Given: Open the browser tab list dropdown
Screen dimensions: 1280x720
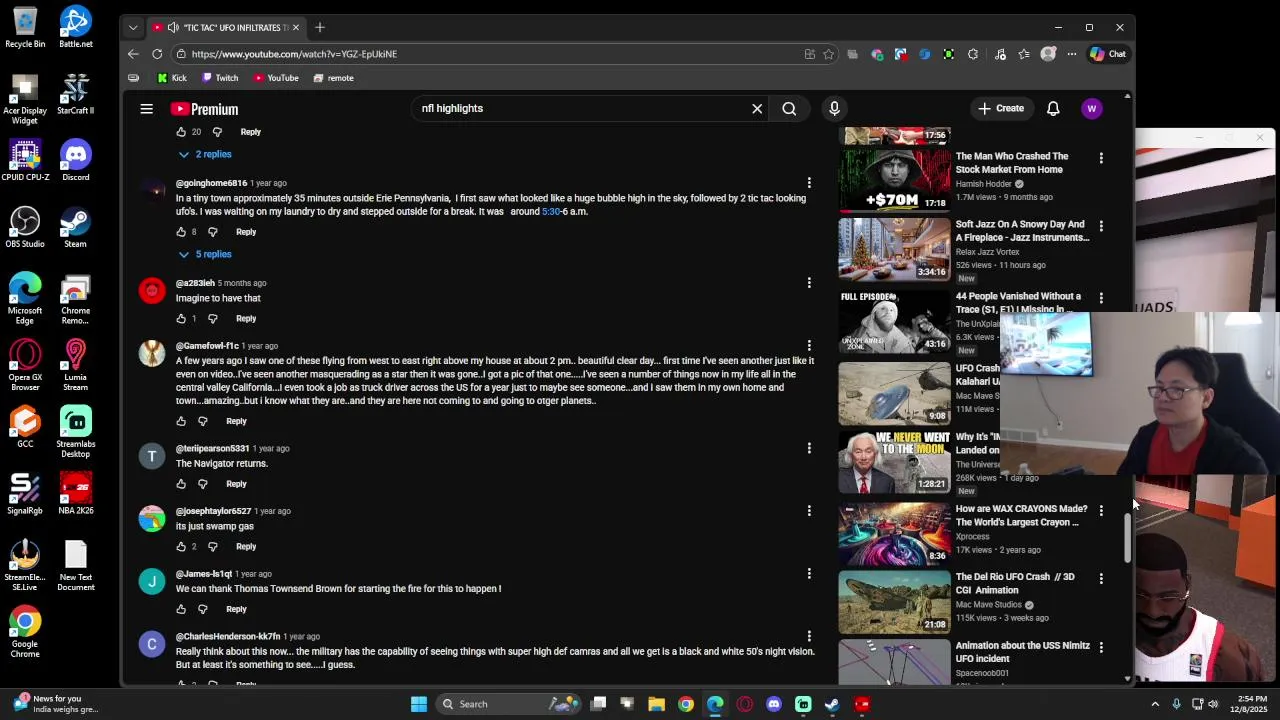Looking at the screenshot, I should 133,27.
